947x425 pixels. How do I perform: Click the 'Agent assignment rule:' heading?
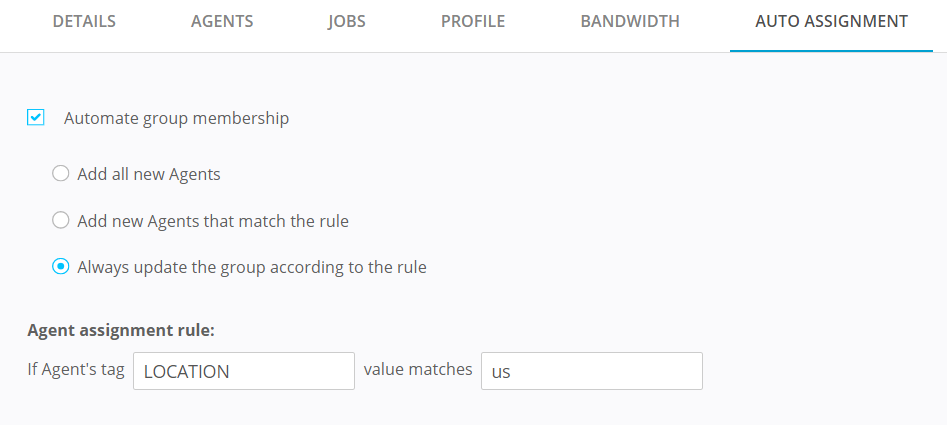(121, 329)
